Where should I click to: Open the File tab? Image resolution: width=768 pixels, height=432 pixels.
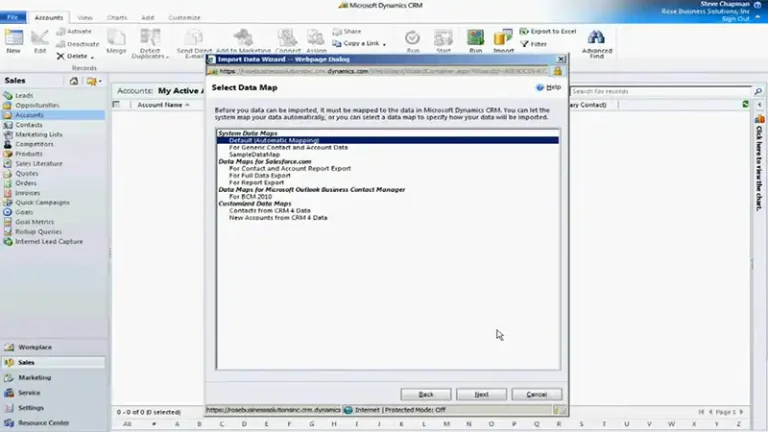13,17
